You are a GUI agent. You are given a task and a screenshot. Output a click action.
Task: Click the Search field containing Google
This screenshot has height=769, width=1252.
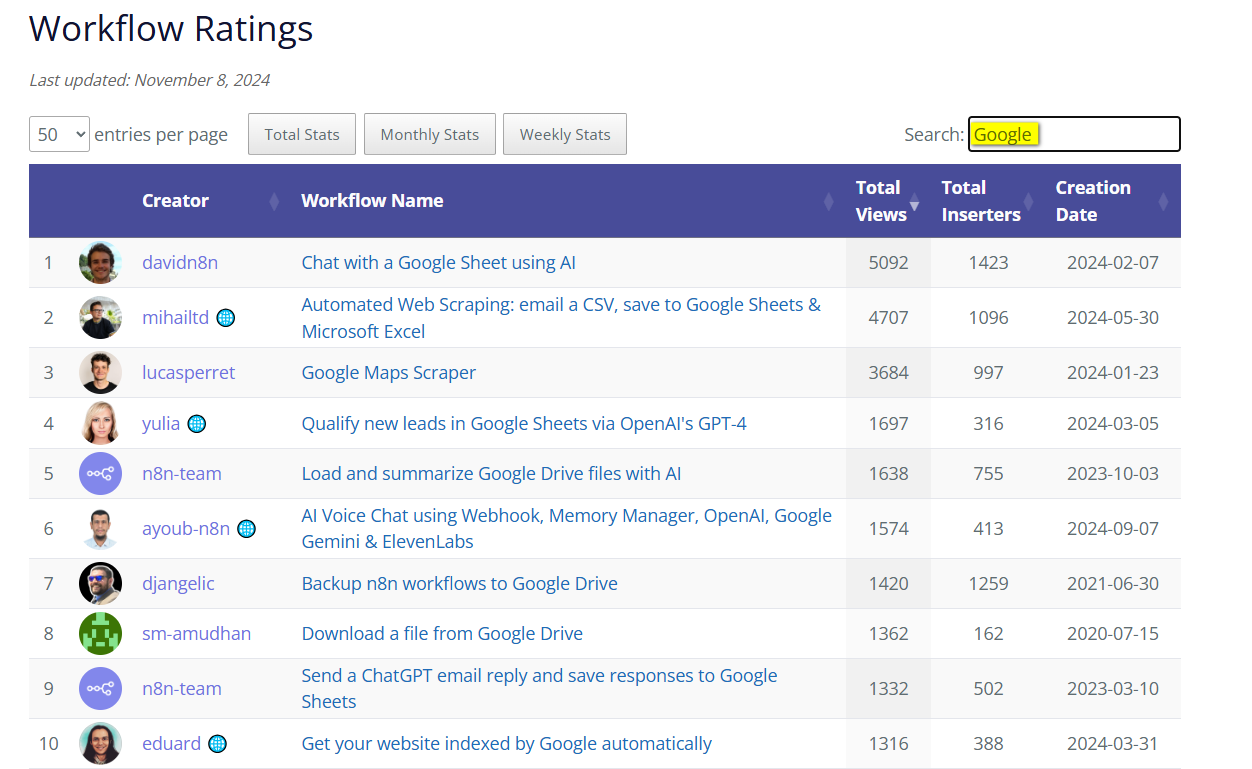1074,134
